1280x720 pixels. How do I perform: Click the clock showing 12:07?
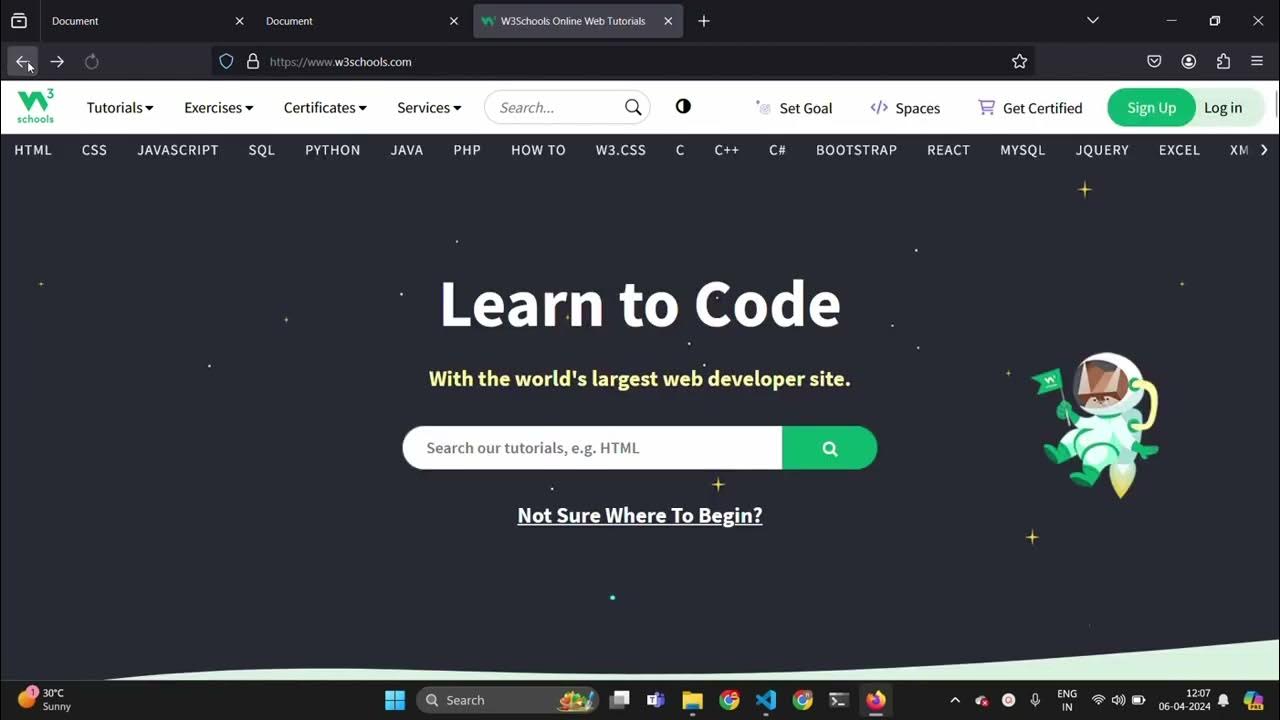(1184, 699)
